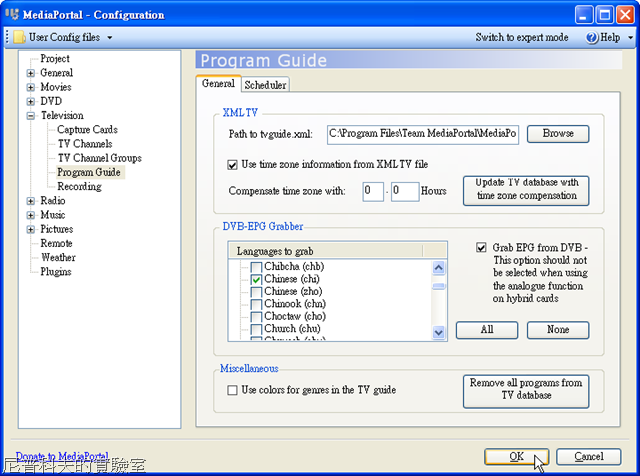Collapse the Television tree node
Image resolution: width=640 pixels, height=476 pixels.
point(31,116)
